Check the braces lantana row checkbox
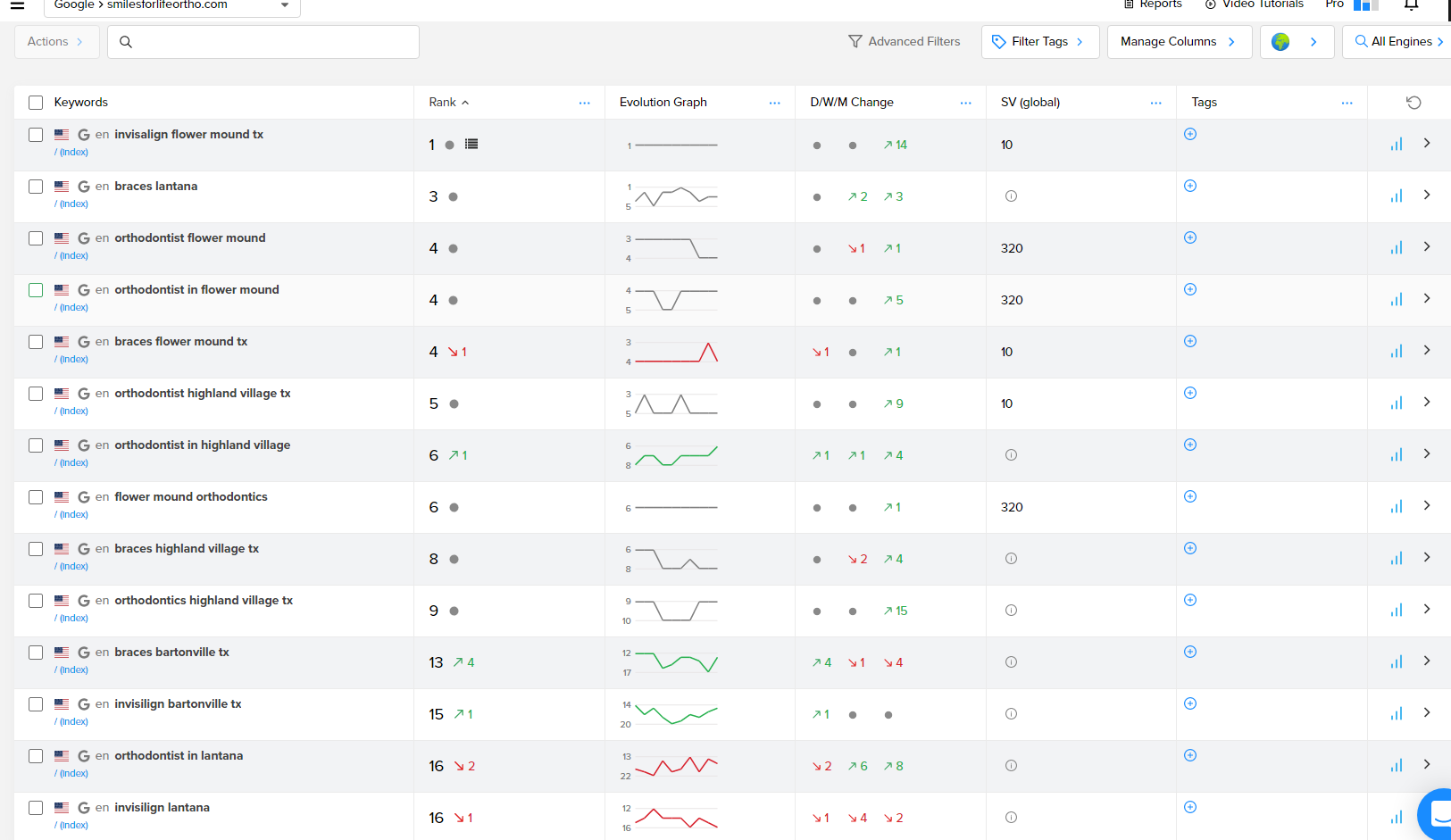This screenshot has height=840, width=1451. pyautogui.click(x=36, y=187)
